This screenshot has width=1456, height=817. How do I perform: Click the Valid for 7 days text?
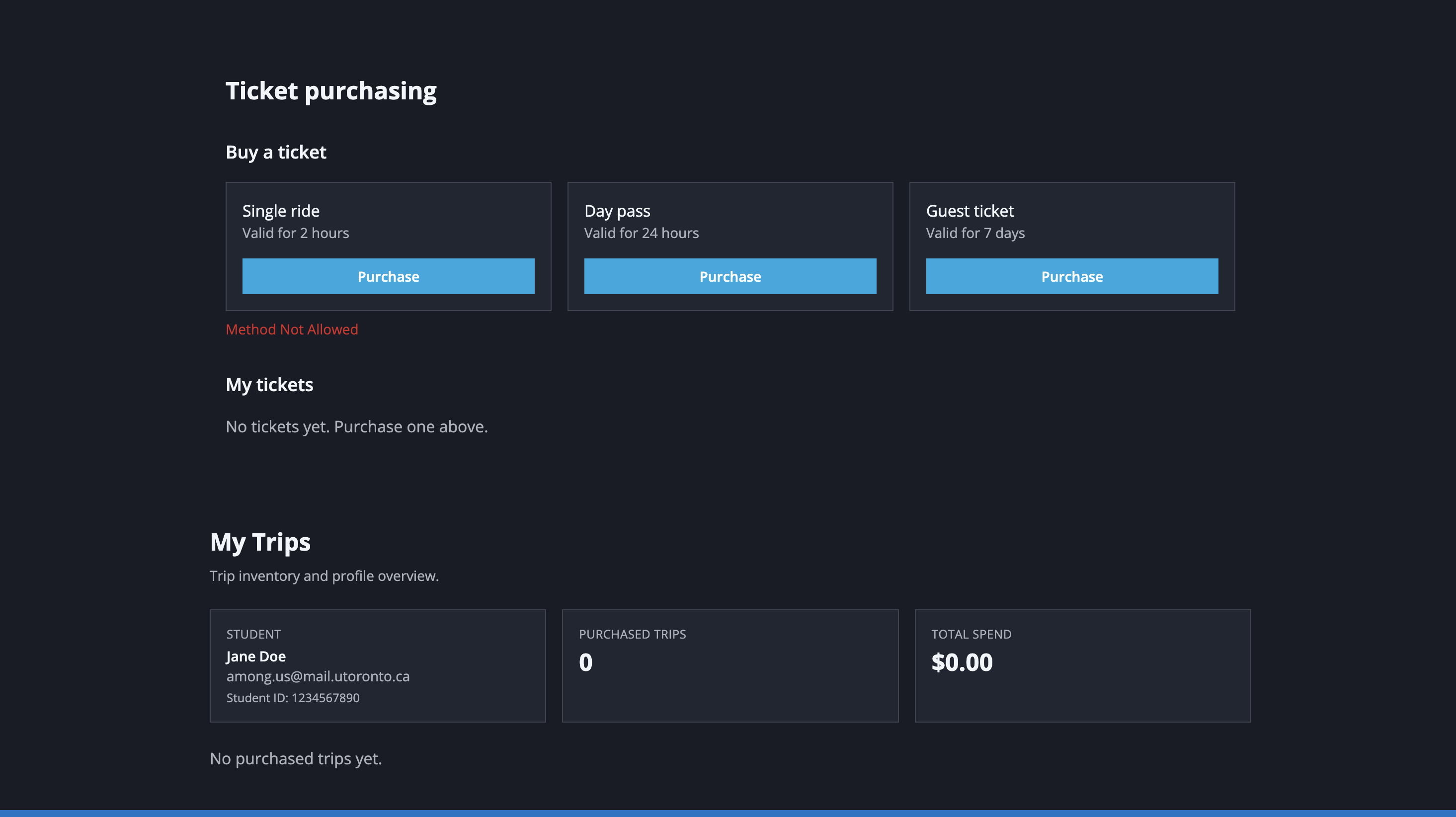(x=975, y=233)
